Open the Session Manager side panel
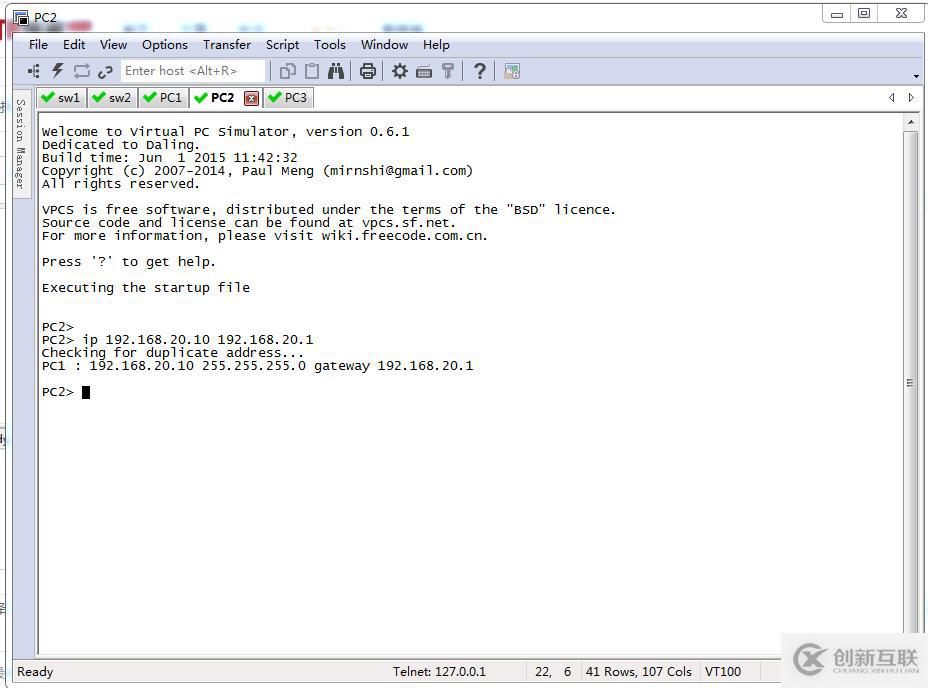928x688 pixels. [x=21, y=144]
